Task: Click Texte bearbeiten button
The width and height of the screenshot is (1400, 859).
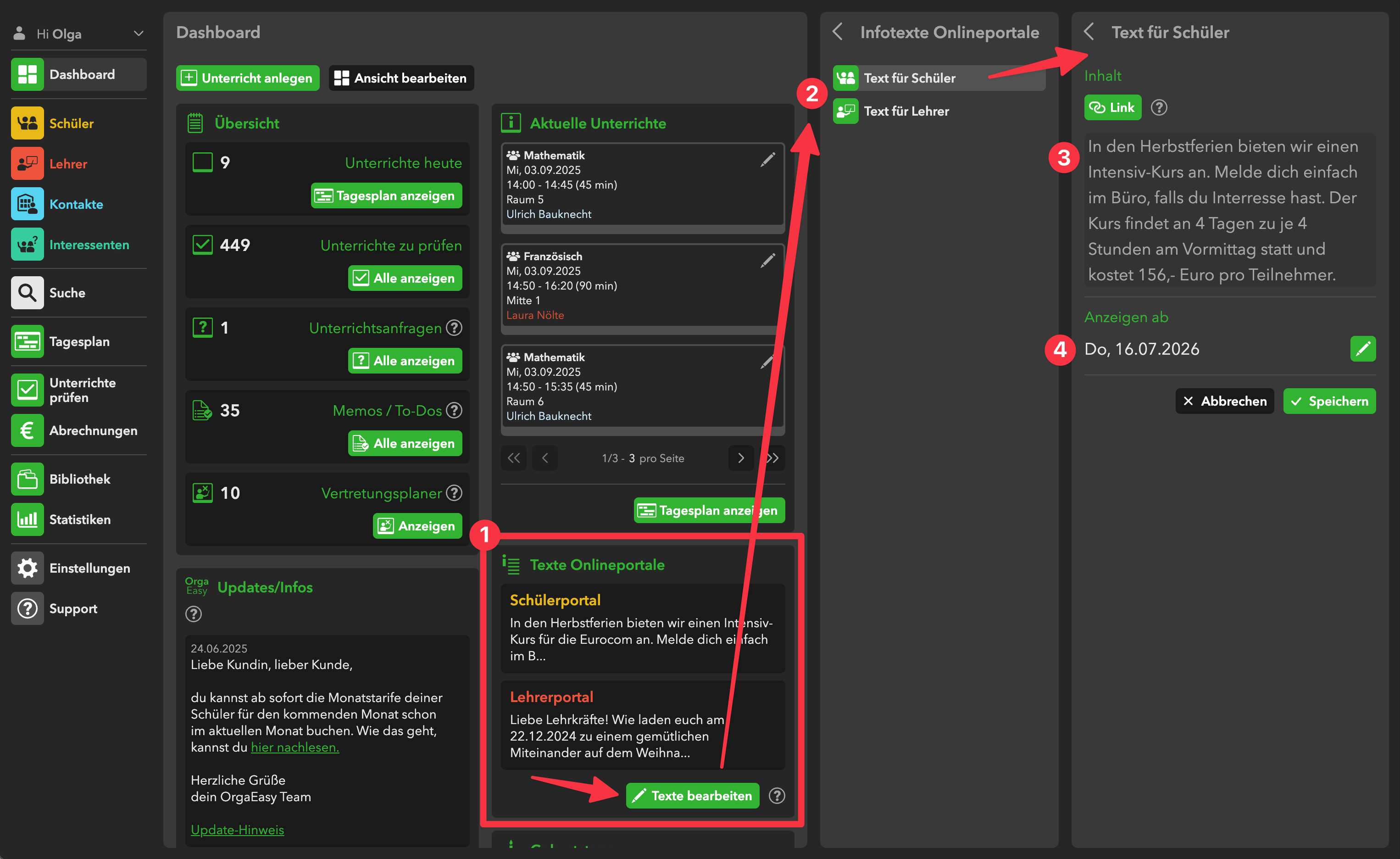Action: coord(692,795)
